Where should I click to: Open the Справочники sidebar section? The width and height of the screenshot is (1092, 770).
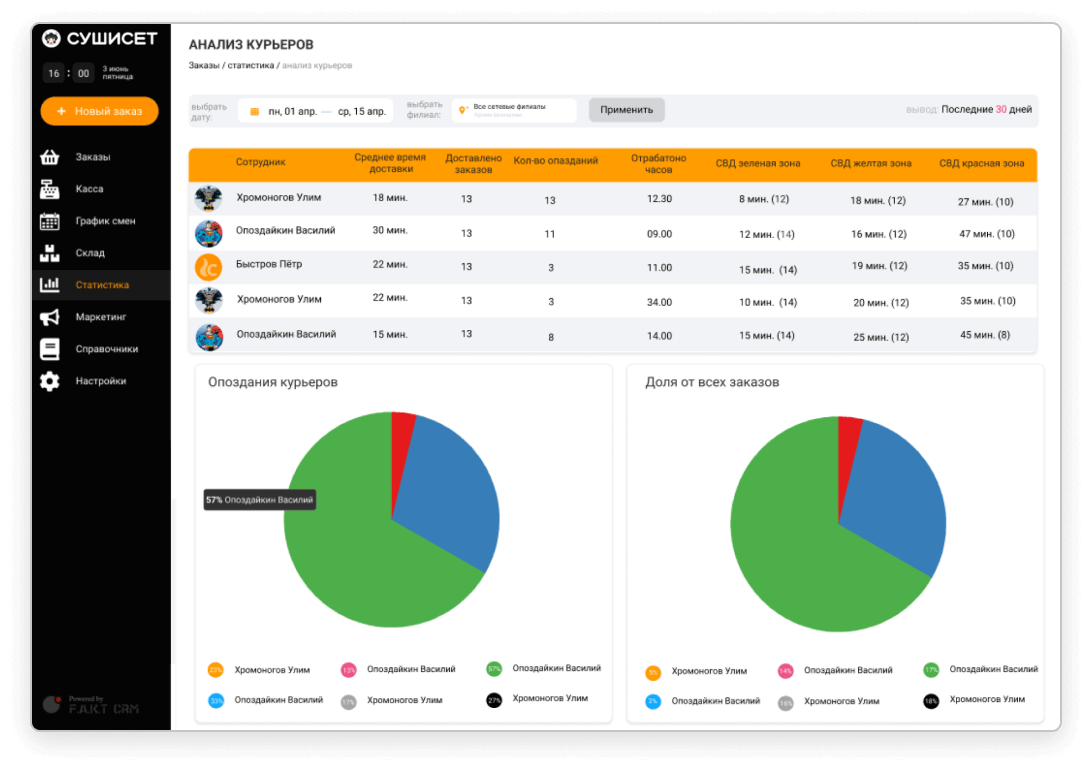[x=100, y=349]
